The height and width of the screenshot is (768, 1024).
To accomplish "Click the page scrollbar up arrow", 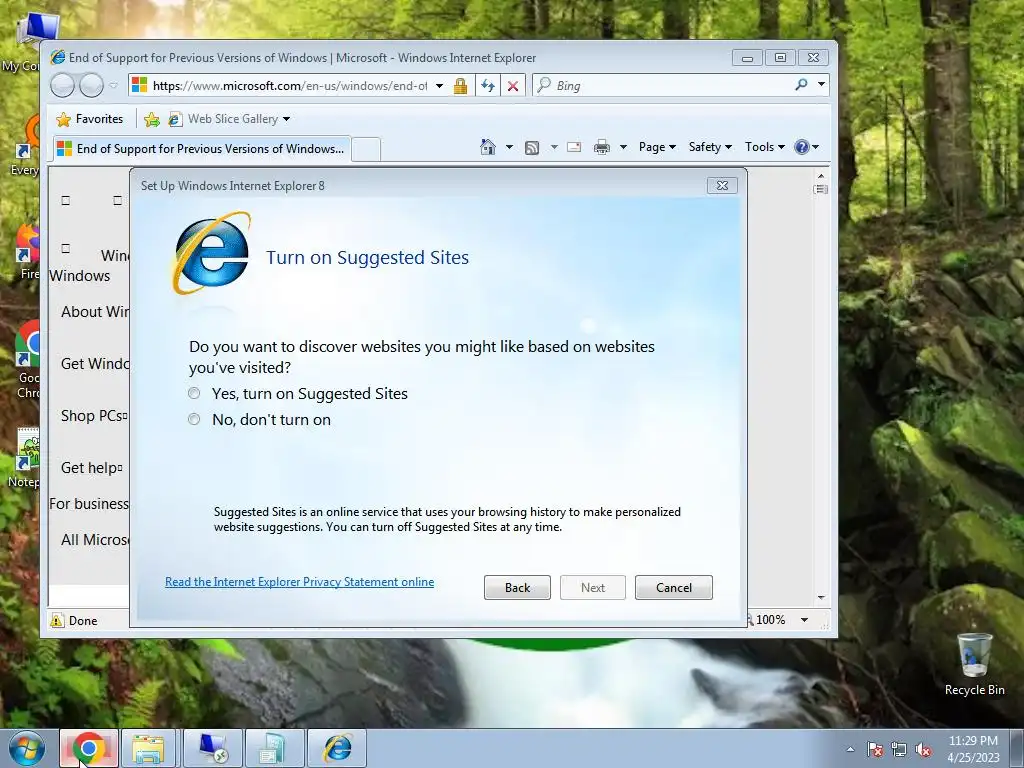I will point(822,176).
